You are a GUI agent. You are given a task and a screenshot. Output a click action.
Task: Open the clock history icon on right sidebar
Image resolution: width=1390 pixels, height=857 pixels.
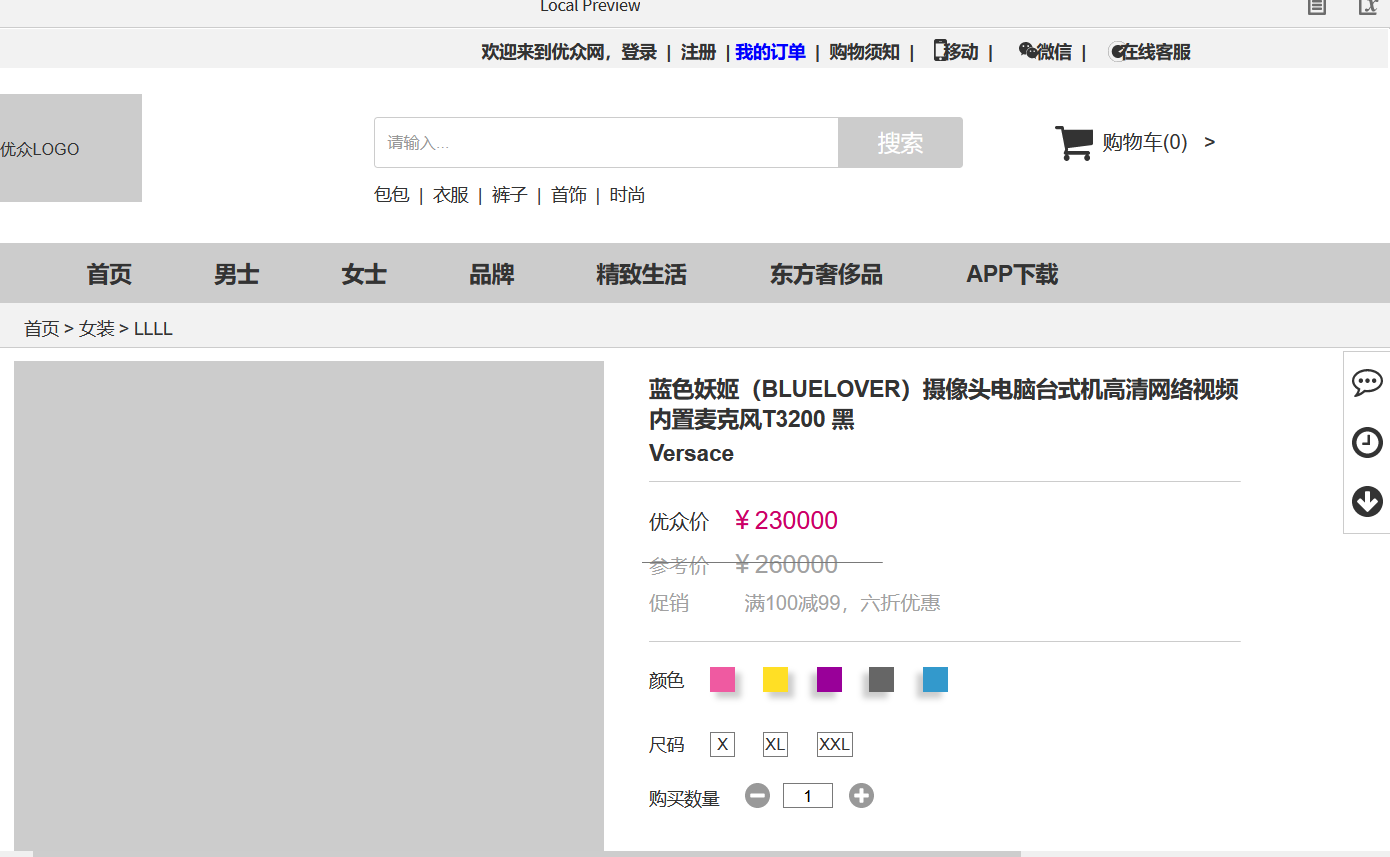click(x=1367, y=442)
